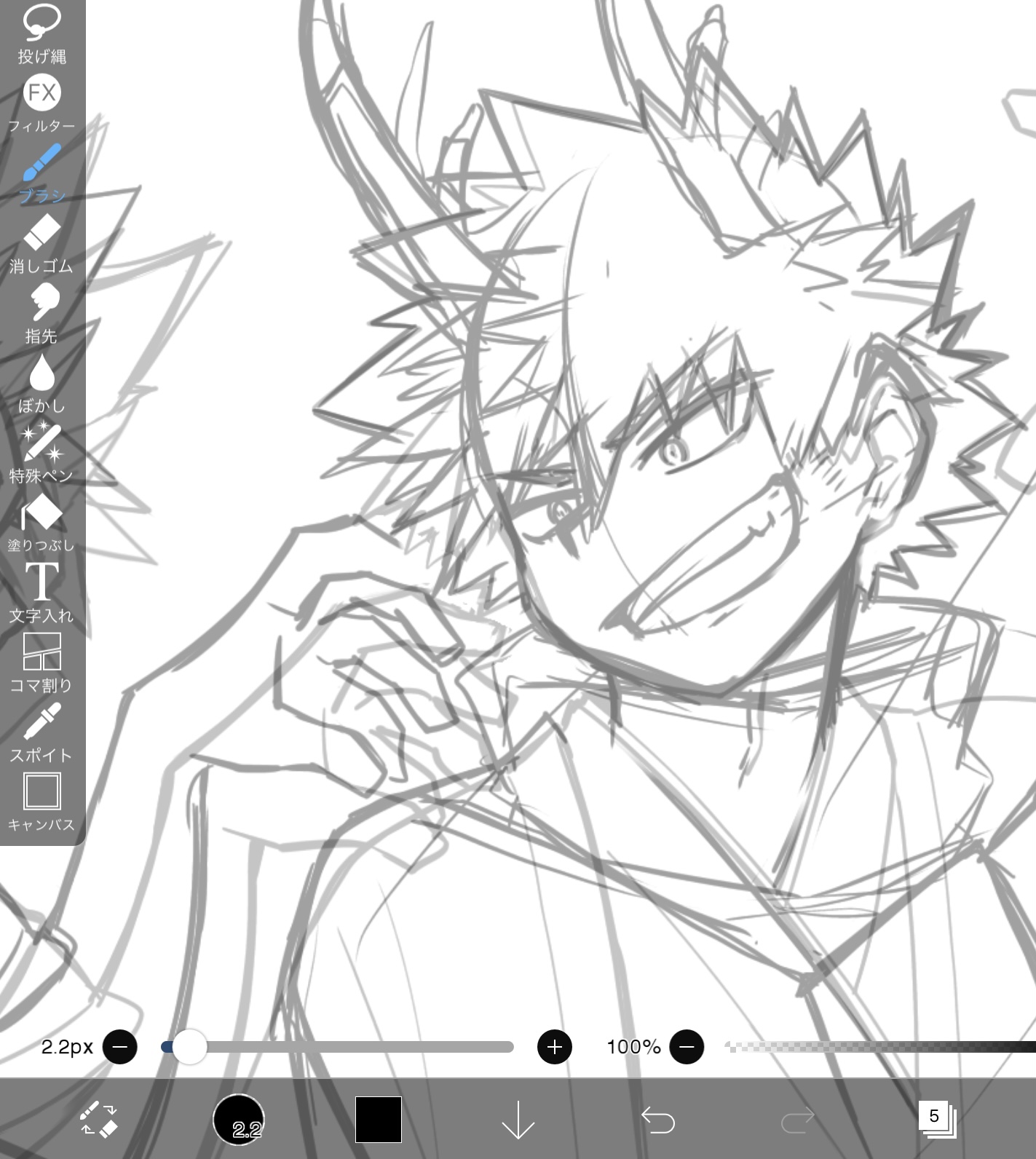The image size is (1036, 1159).
Task: Increase brush size with plus button
Action: tap(554, 1047)
